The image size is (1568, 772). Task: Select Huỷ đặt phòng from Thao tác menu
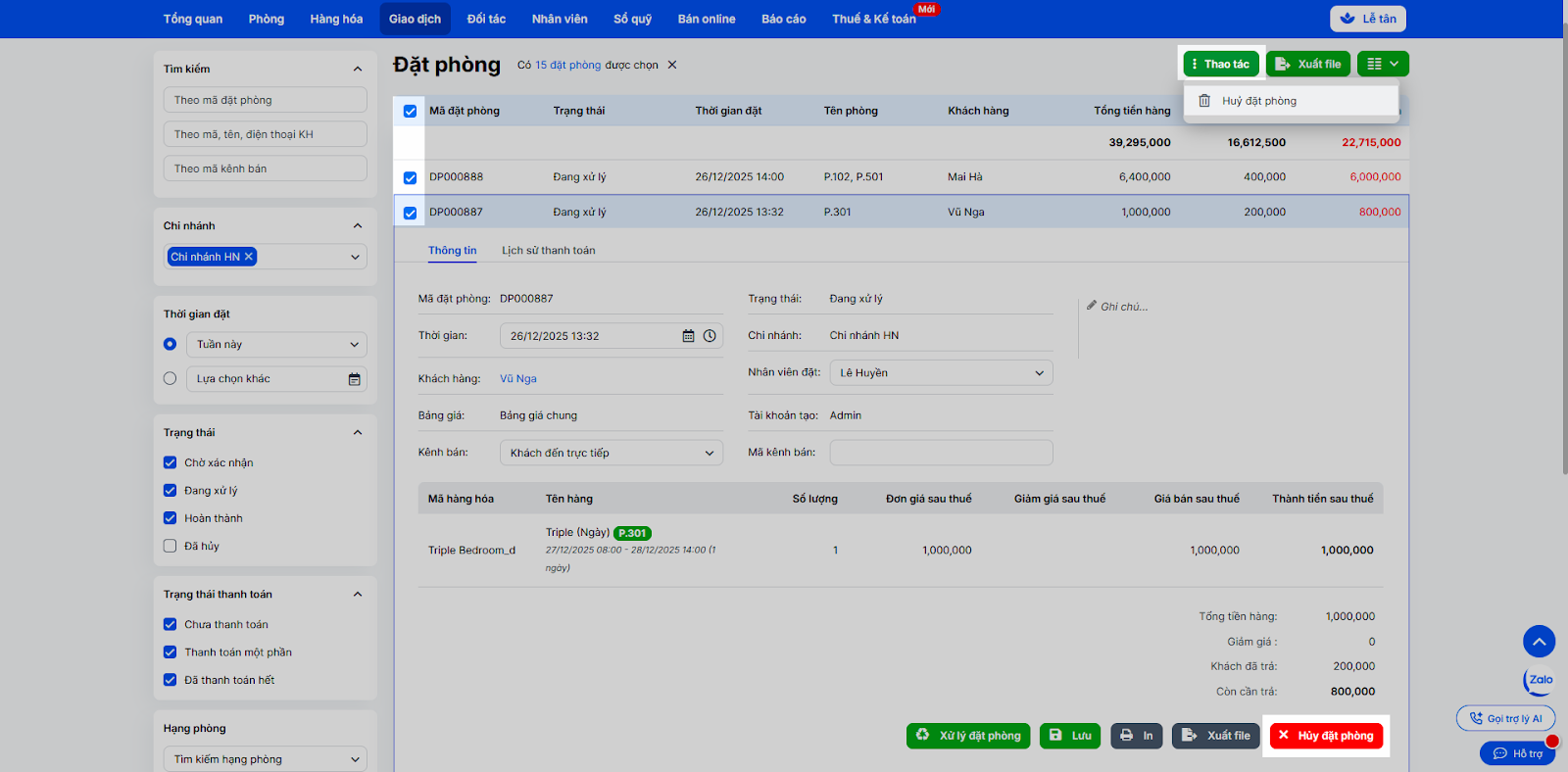coord(1258,101)
